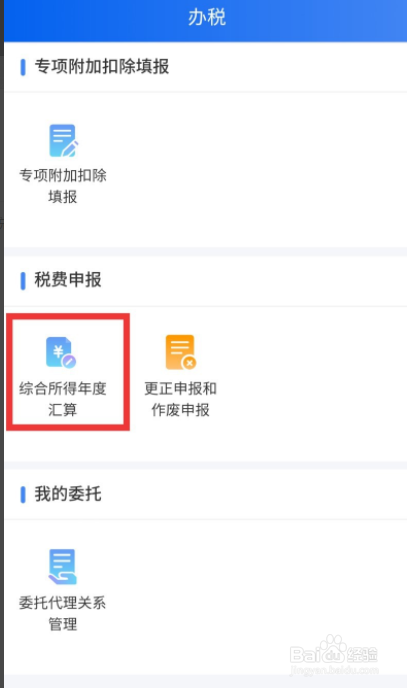Click the Baidu 经验 watermark text
Screen dimensions: 407x688
(x=362, y=655)
